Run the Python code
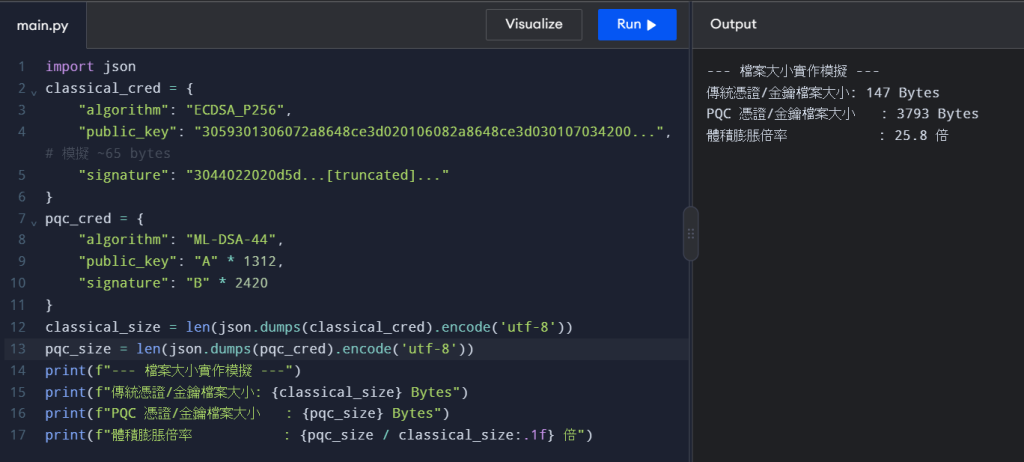The image size is (1024, 462). coord(637,25)
